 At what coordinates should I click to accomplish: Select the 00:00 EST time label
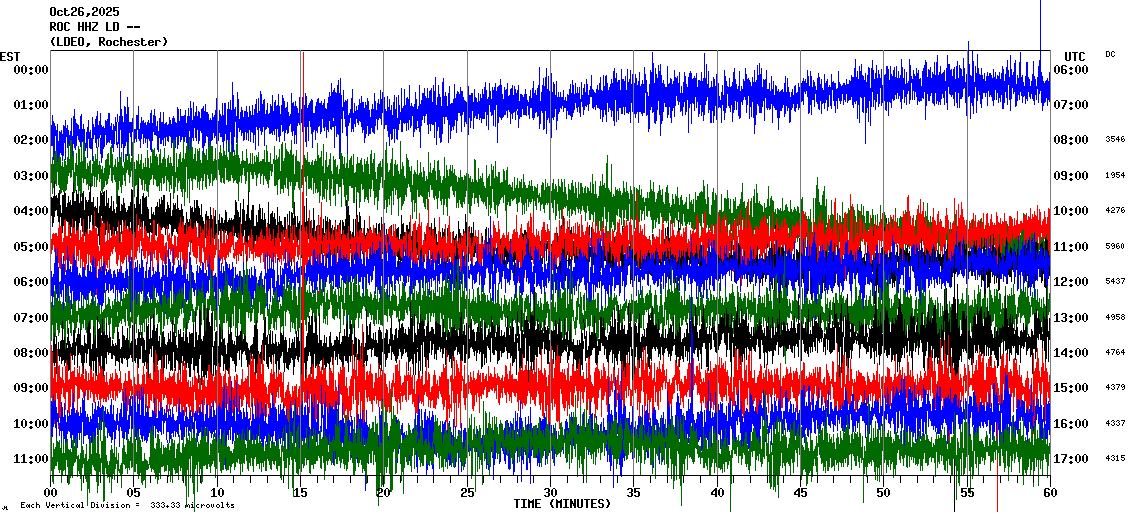30,69
